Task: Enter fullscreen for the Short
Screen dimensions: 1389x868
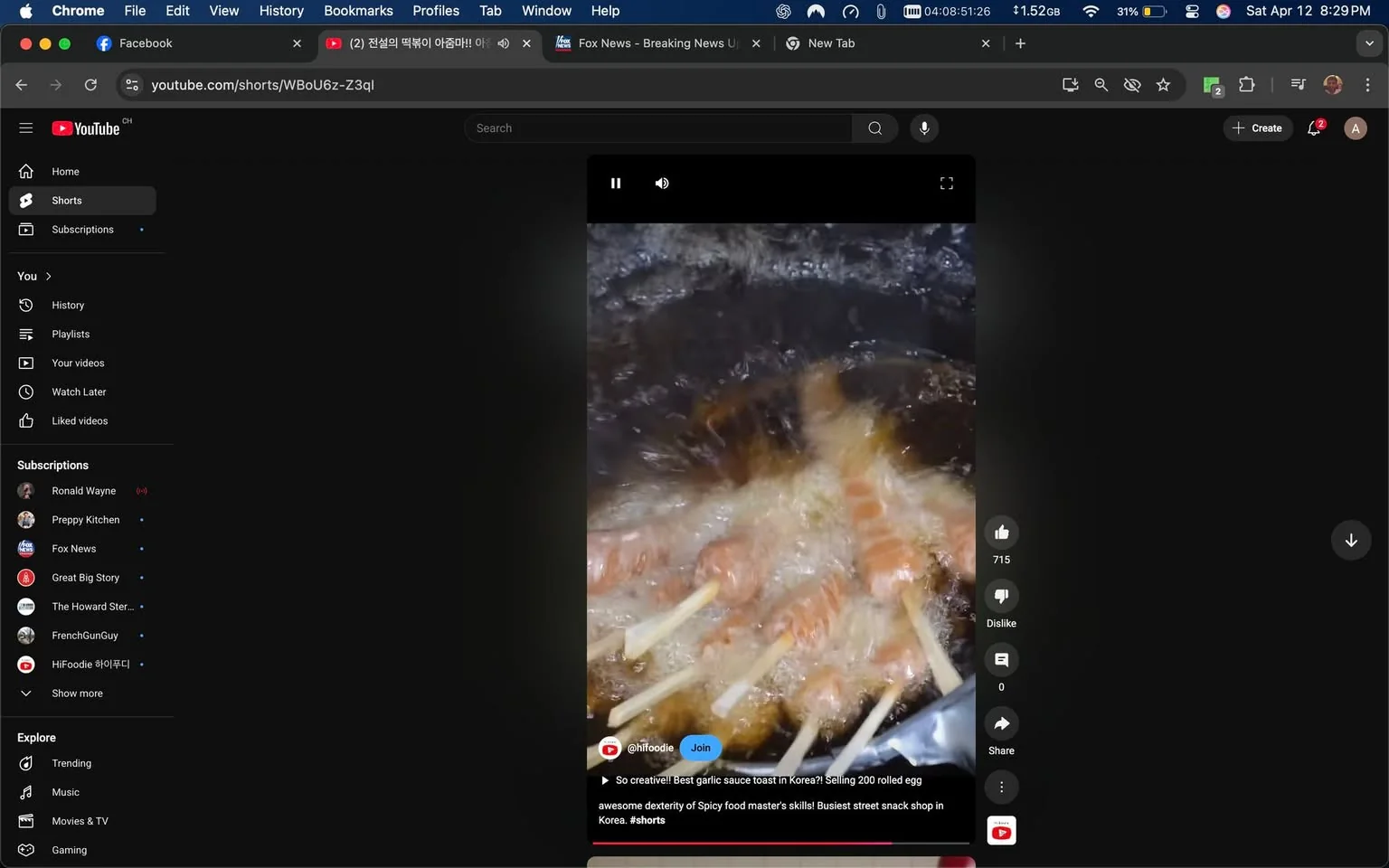Action: pos(947,184)
